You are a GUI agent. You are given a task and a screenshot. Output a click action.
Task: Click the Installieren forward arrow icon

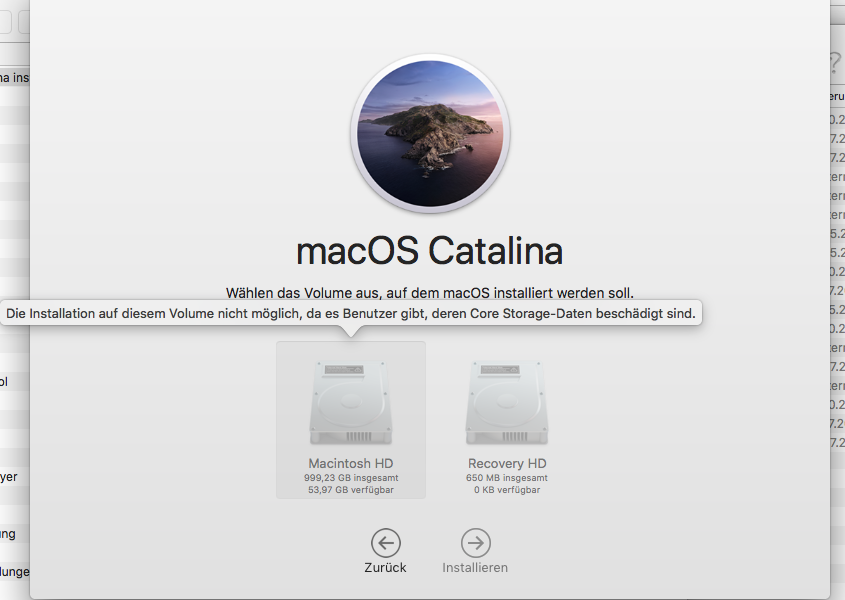click(475, 543)
